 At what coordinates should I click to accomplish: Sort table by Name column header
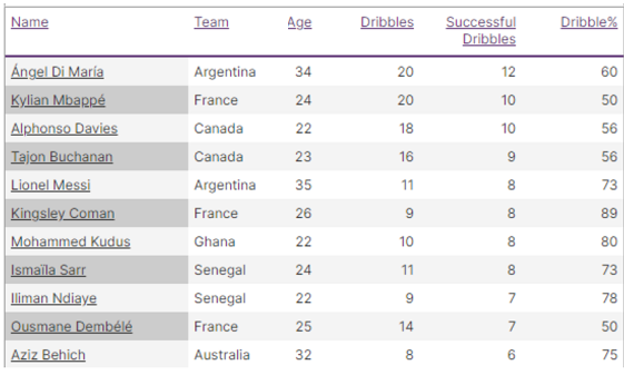click(x=30, y=22)
